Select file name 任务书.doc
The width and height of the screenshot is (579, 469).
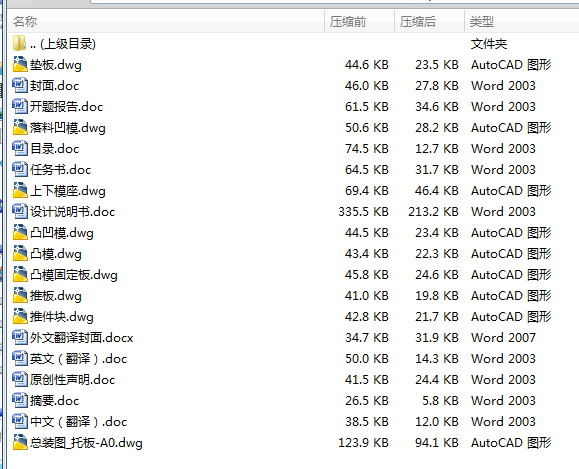tap(61, 170)
